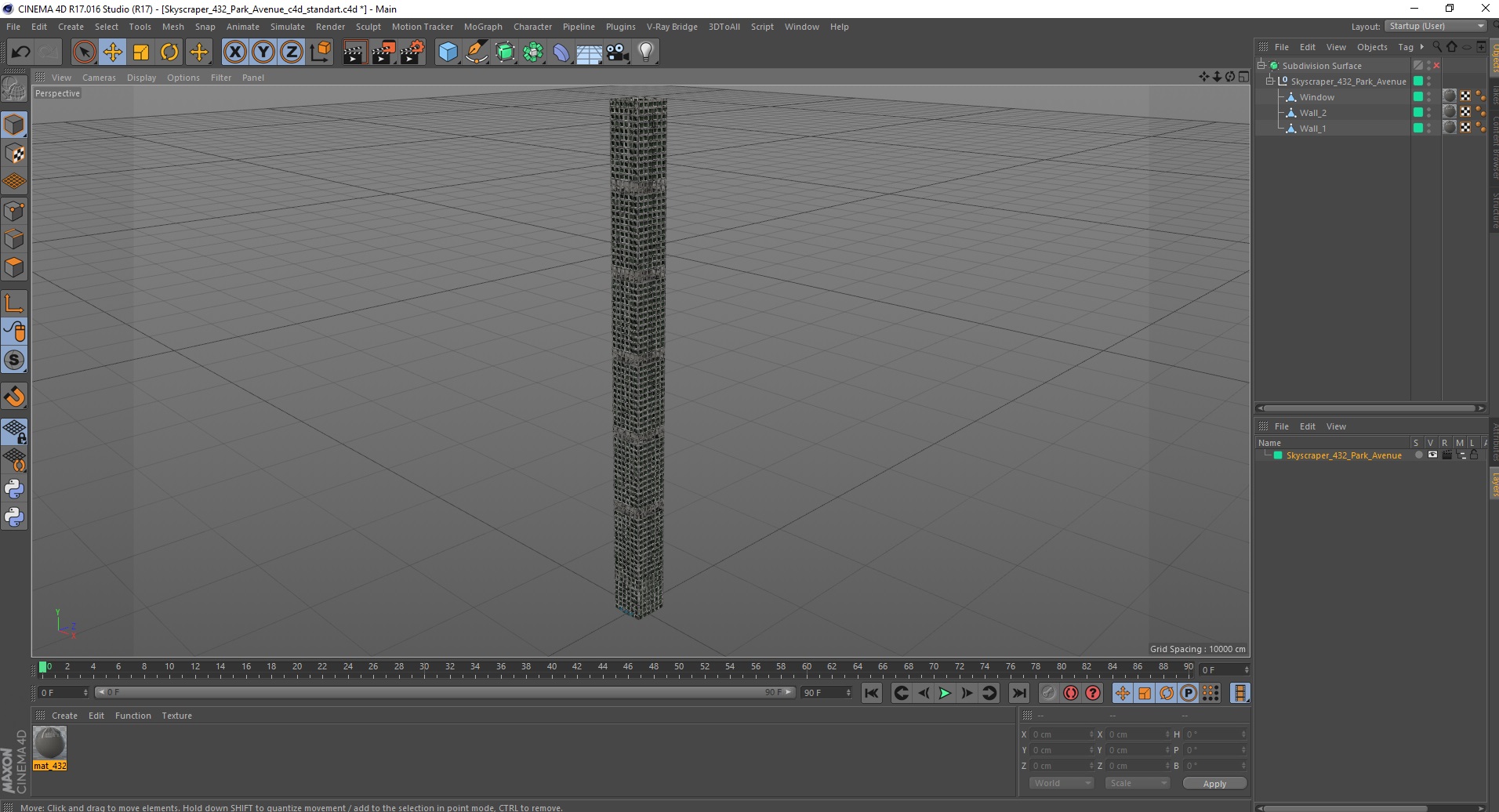Open the Layout Startup dropdown
The width and height of the screenshot is (1499, 812).
[x=1435, y=26]
